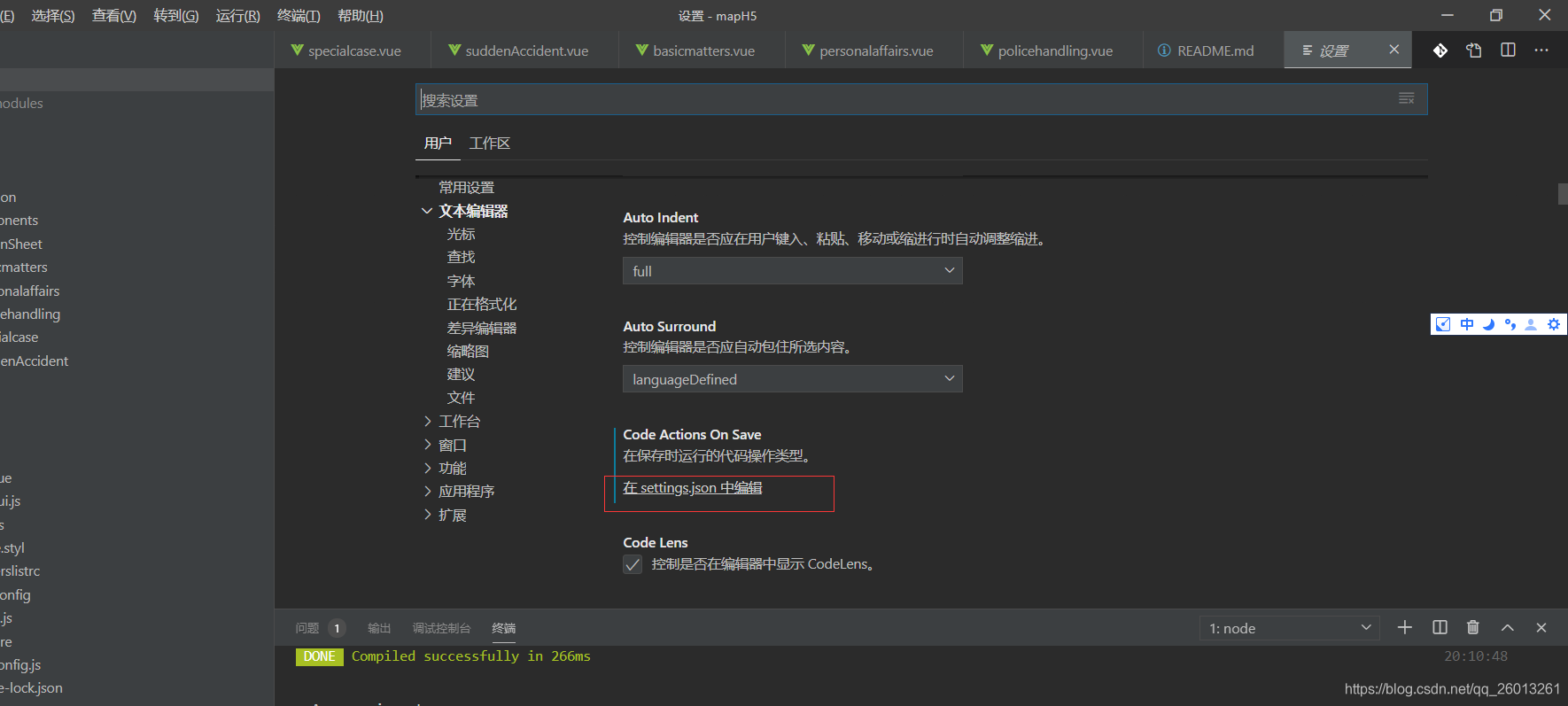Open the terminal selector 1: node dropdown

point(1290,628)
